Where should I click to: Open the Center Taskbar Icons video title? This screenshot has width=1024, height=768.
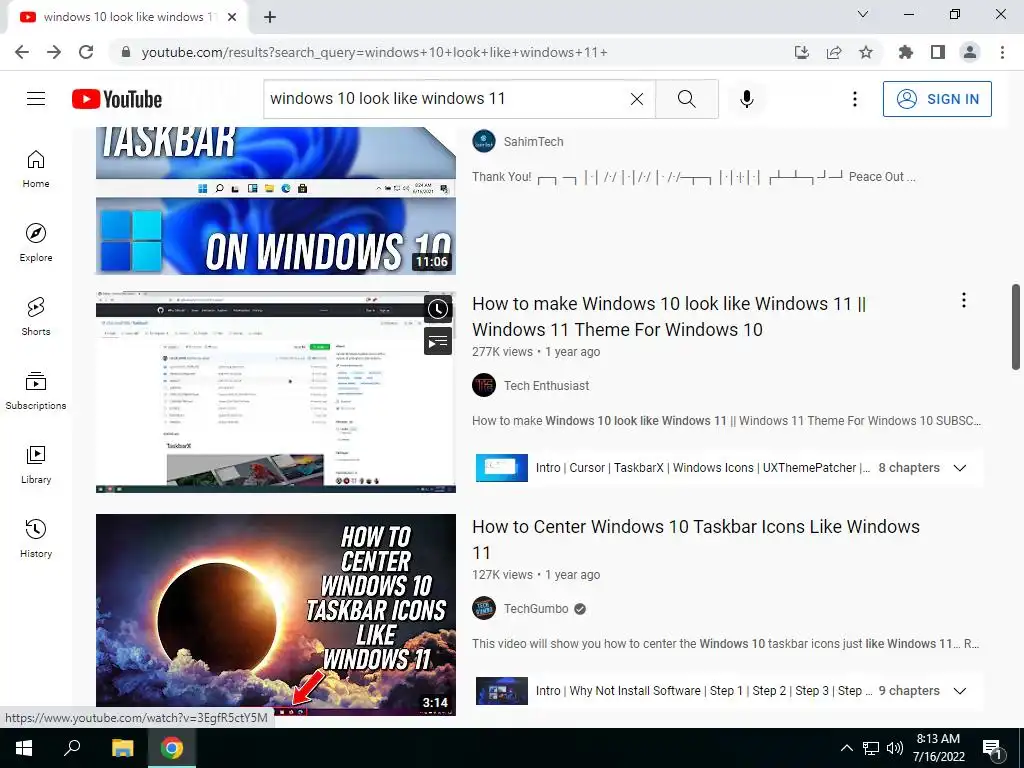point(696,539)
